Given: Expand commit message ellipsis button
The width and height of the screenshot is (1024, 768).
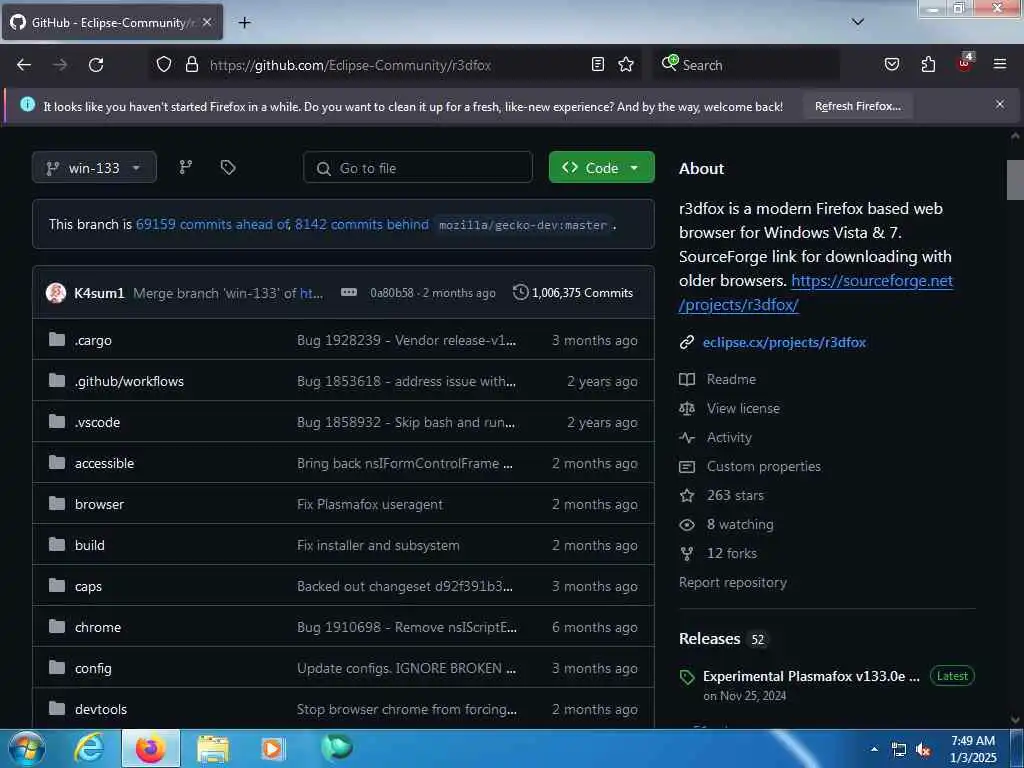Looking at the screenshot, I should pos(349,292).
